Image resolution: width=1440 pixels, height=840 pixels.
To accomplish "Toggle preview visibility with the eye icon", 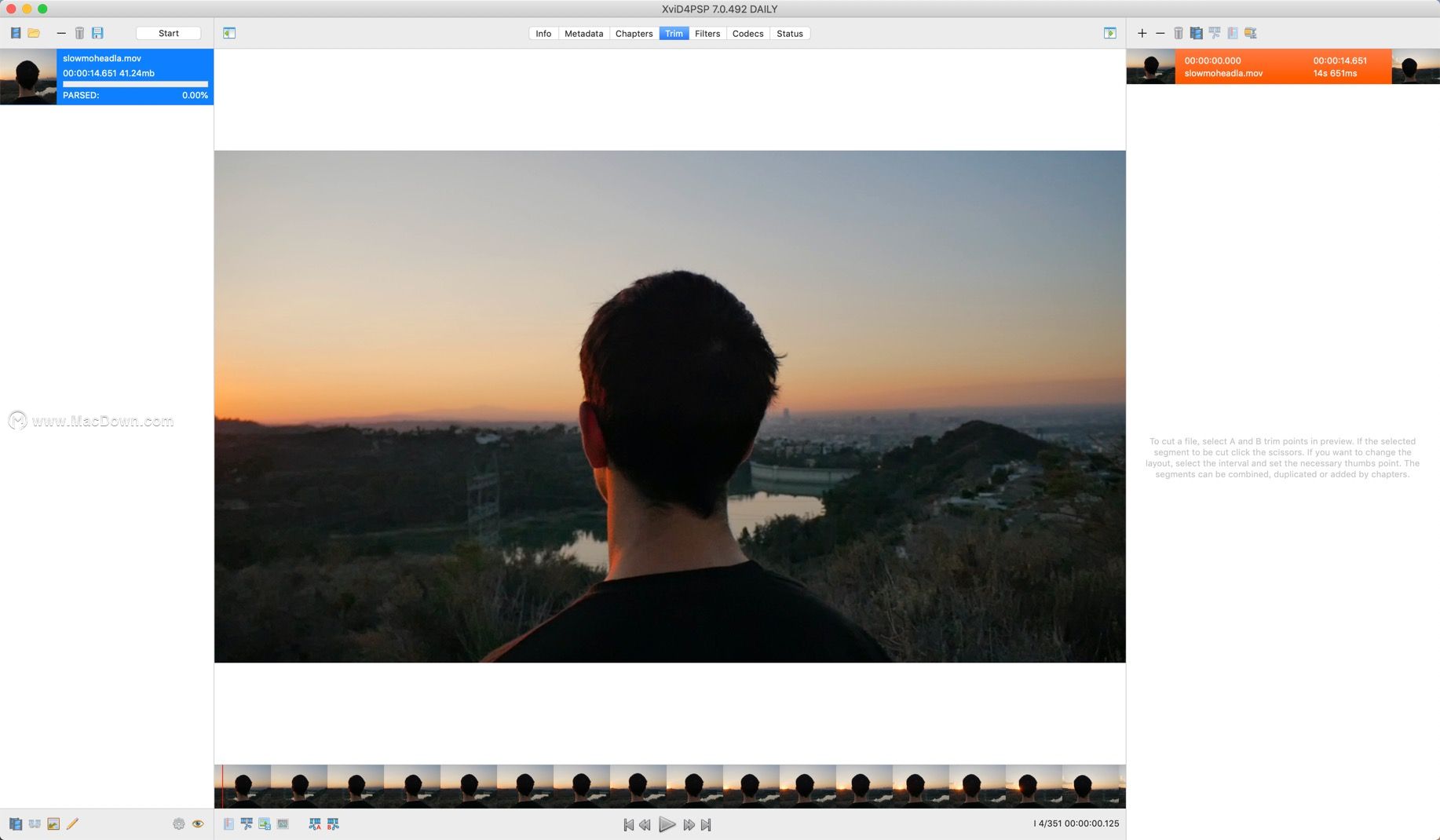I will 198,824.
